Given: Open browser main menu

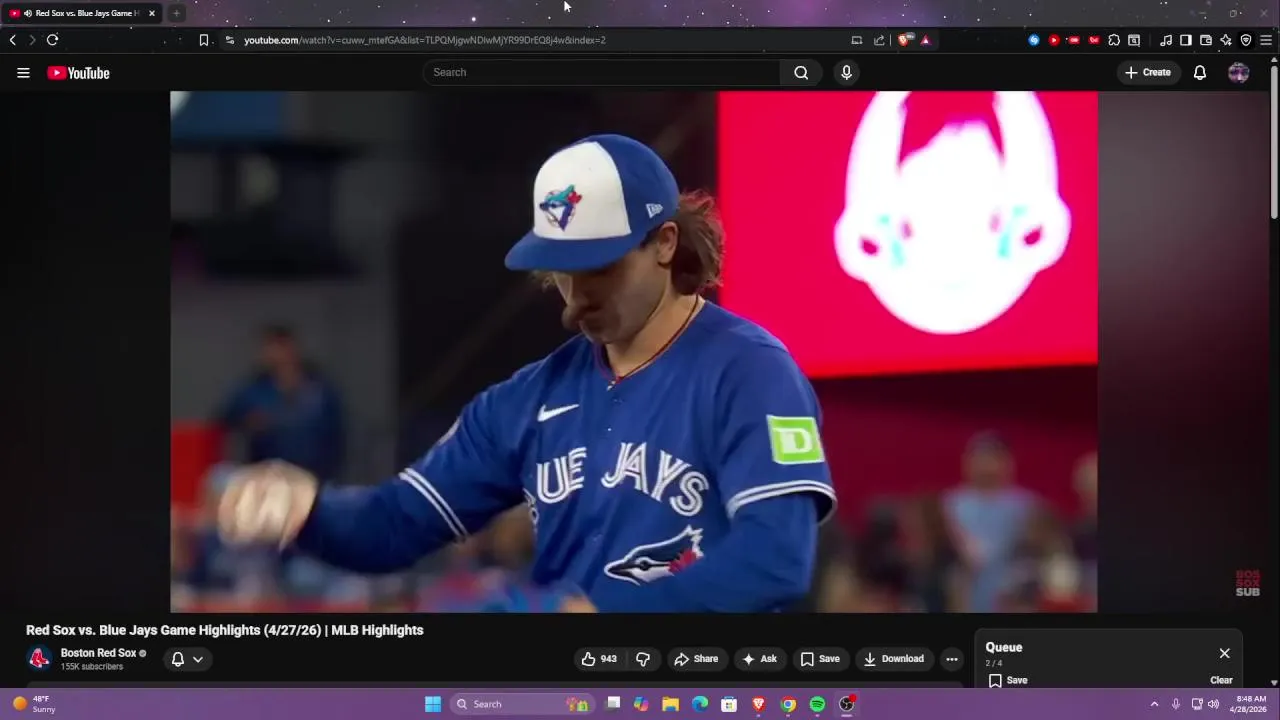Looking at the screenshot, I should 1266,40.
